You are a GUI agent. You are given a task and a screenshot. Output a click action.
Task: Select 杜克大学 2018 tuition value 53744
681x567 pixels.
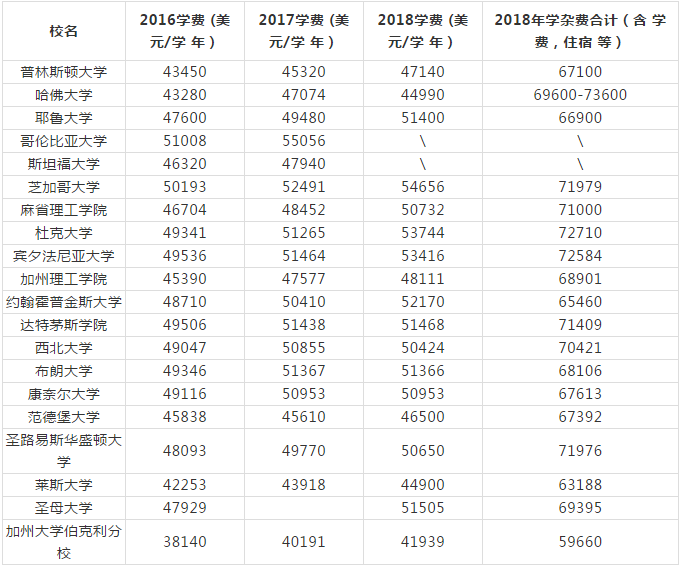(x=423, y=233)
